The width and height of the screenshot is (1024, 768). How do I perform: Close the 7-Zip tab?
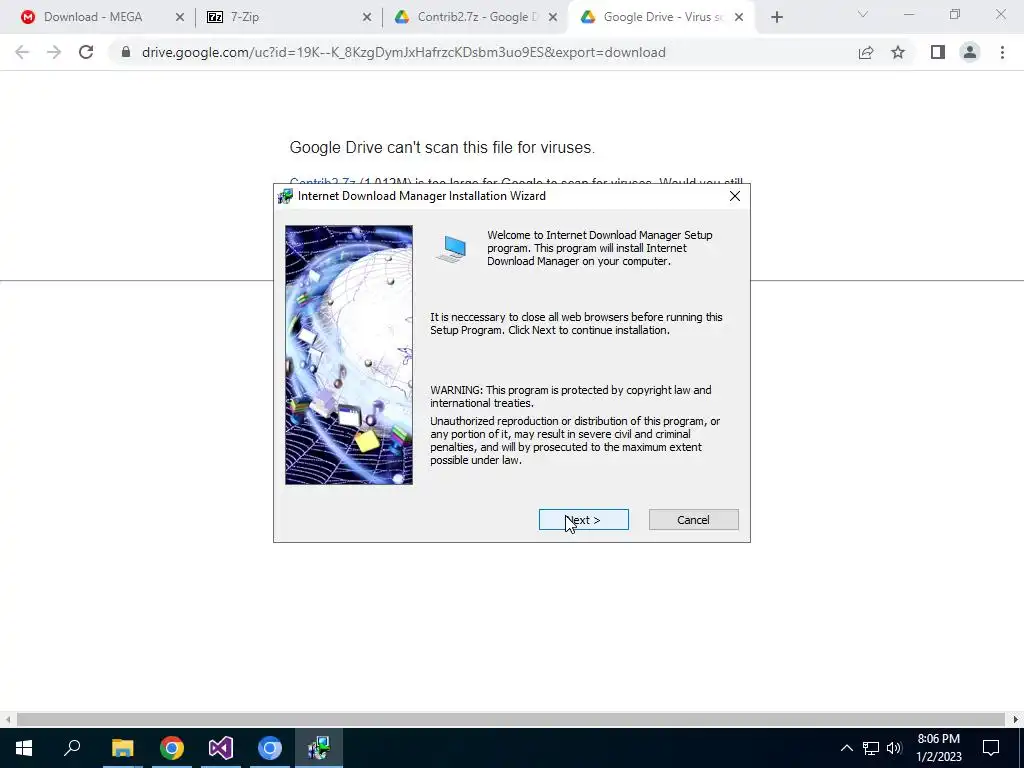[367, 18]
